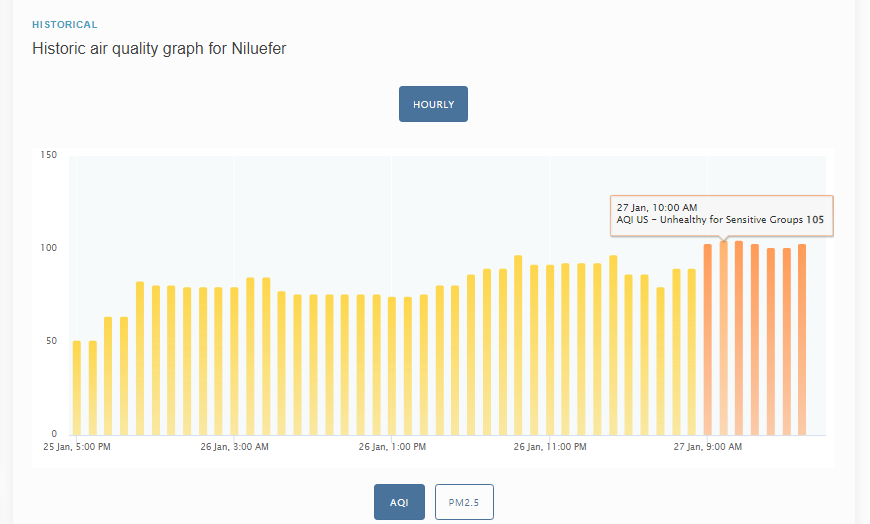The image size is (870, 524).
Task: Click the tooltip text 'Unhealthy for Sensitive Groups 105'
Action: pos(742,220)
